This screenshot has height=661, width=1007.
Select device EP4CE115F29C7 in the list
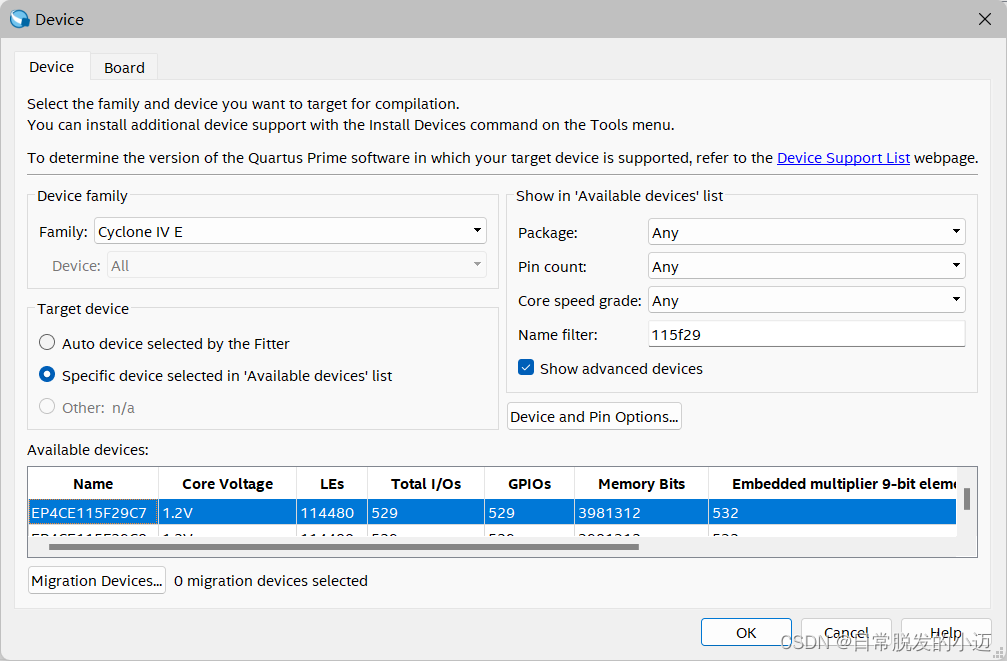click(x=94, y=513)
